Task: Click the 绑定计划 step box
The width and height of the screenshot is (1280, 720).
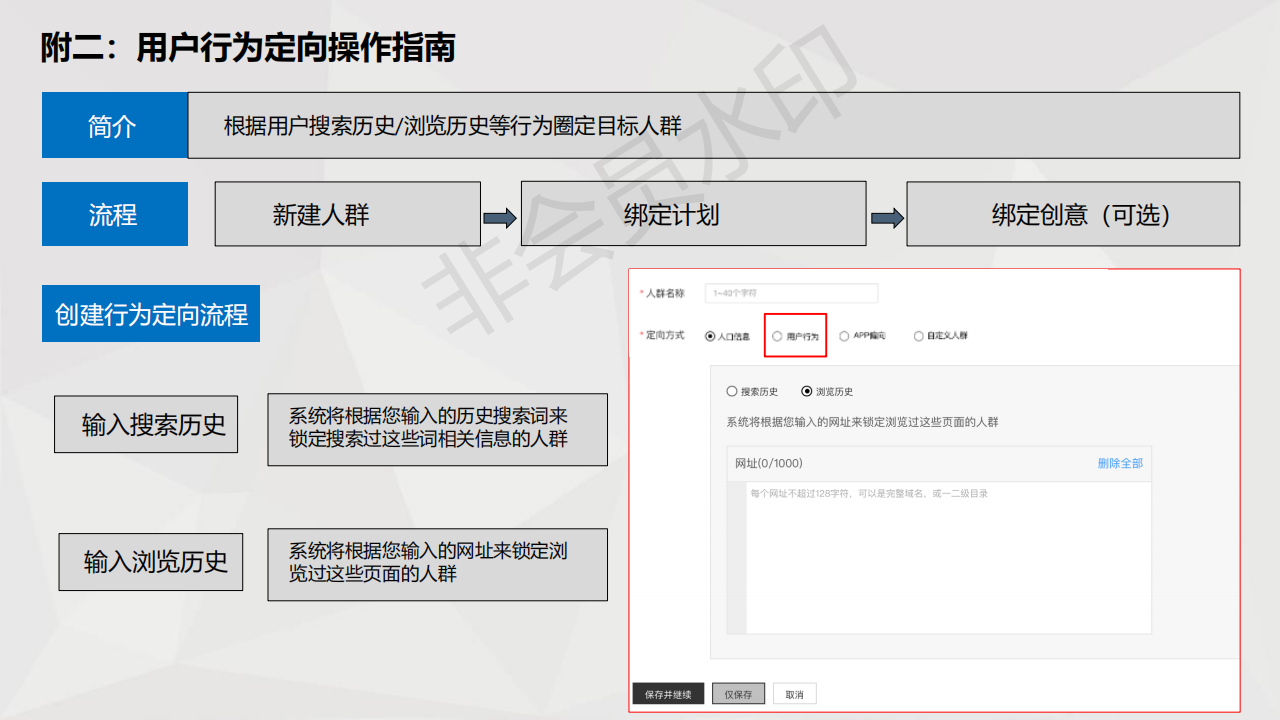Action: [x=693, y=214]
